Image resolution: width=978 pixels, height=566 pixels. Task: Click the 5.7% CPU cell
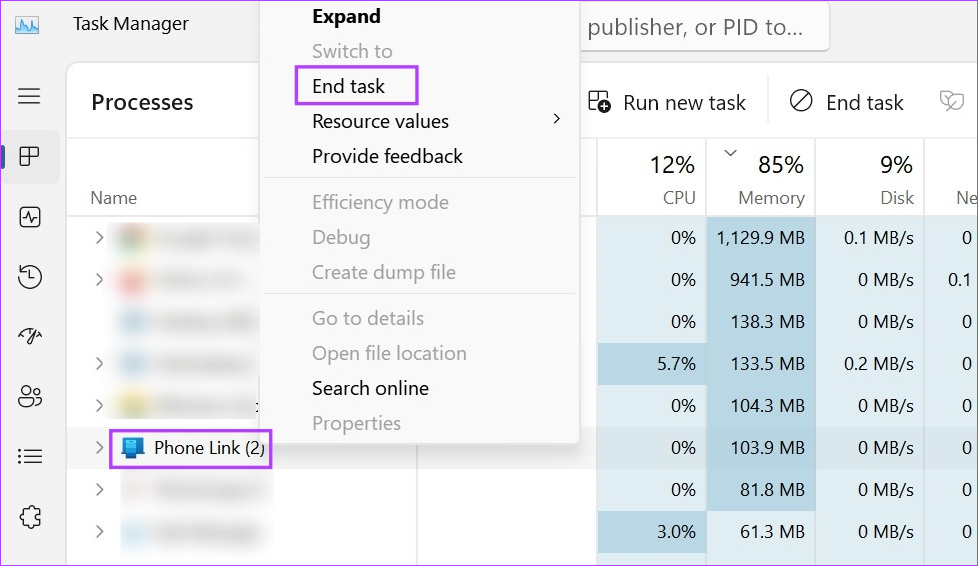[652, 363]
